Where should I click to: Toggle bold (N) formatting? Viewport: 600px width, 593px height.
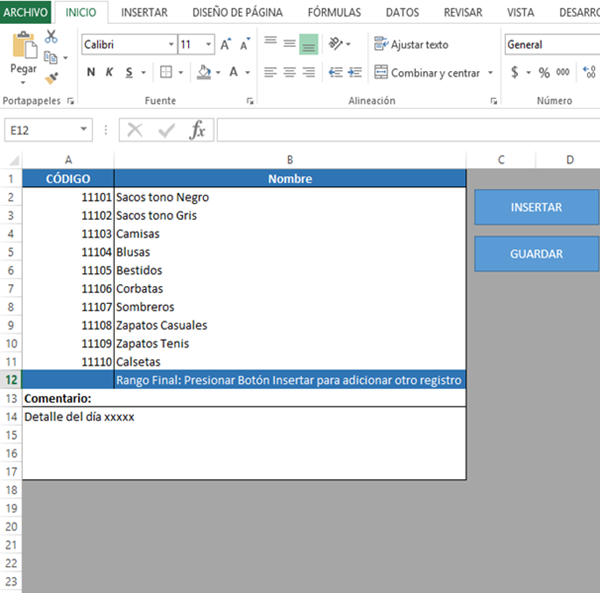click(91, 73)
